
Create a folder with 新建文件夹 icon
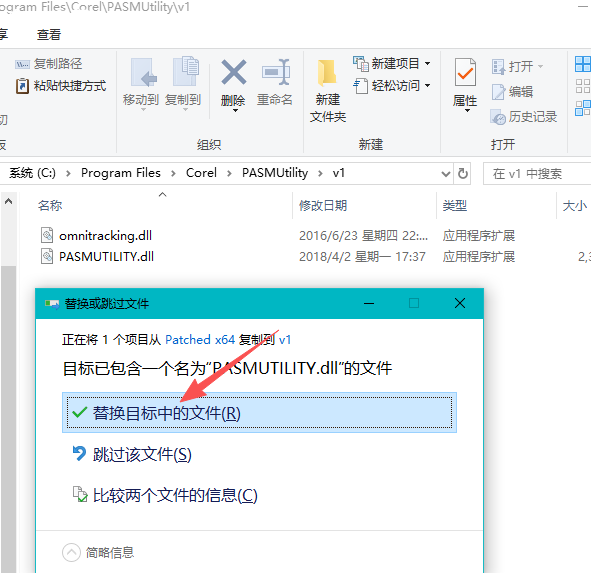327,72
